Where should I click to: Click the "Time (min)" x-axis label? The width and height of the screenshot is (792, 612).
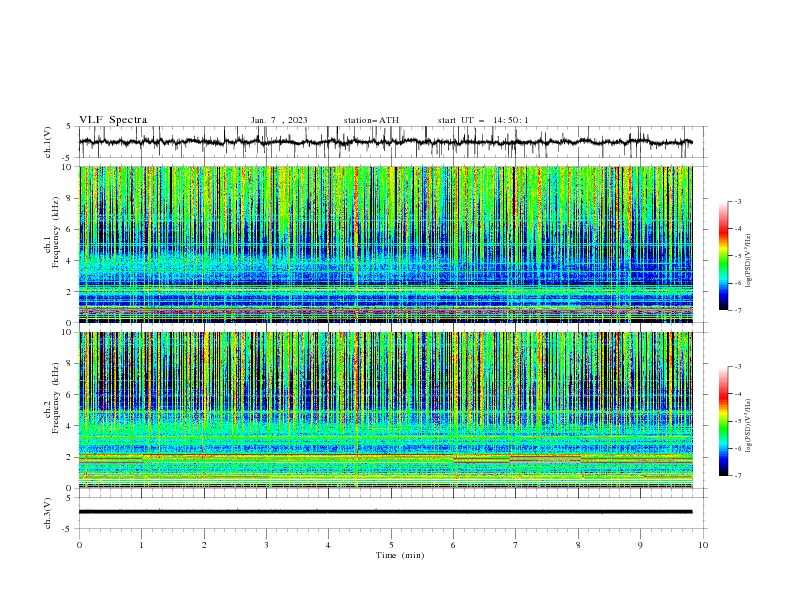(x=400, y=555)
